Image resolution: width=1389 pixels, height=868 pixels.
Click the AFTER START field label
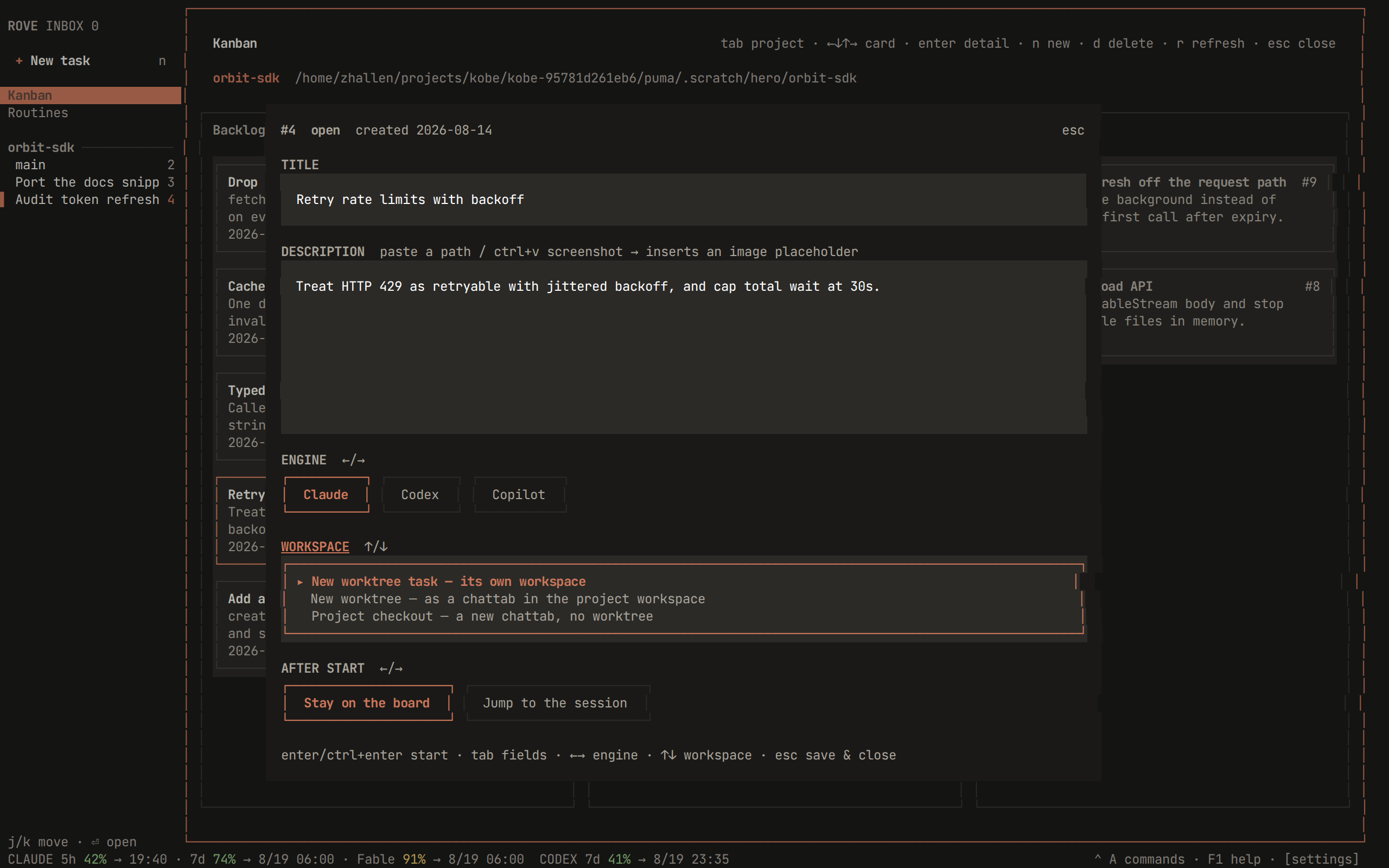tap(323, 668)
